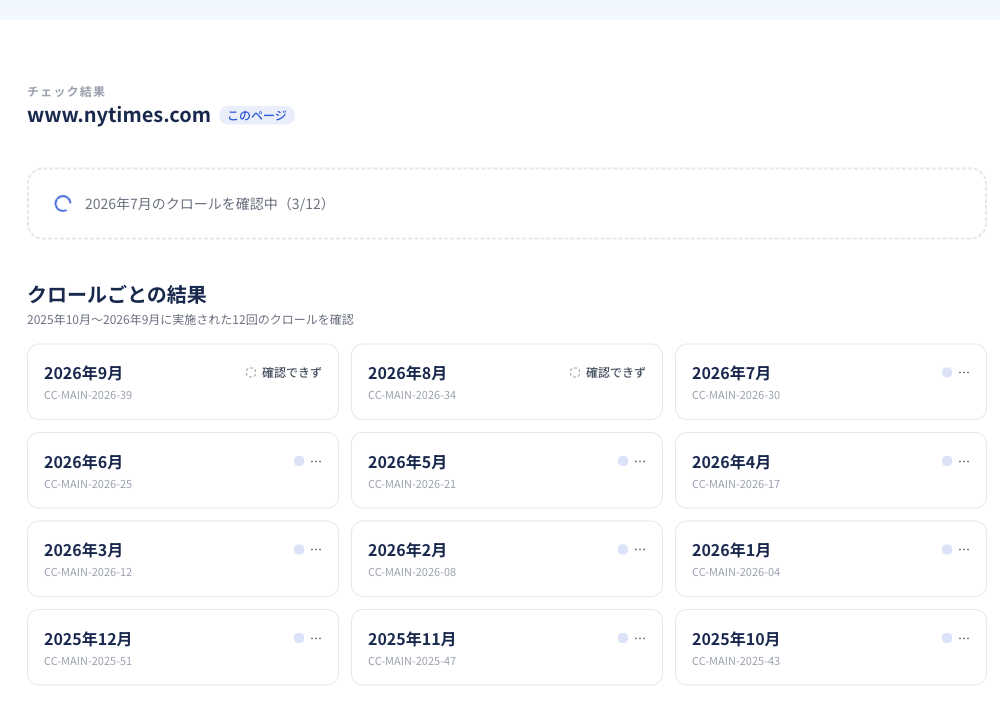The height and width of the screenshot is (705, 1000).
Task: Click the pending status dot on 2025年12月 card
Action: (x=299, y=638)
